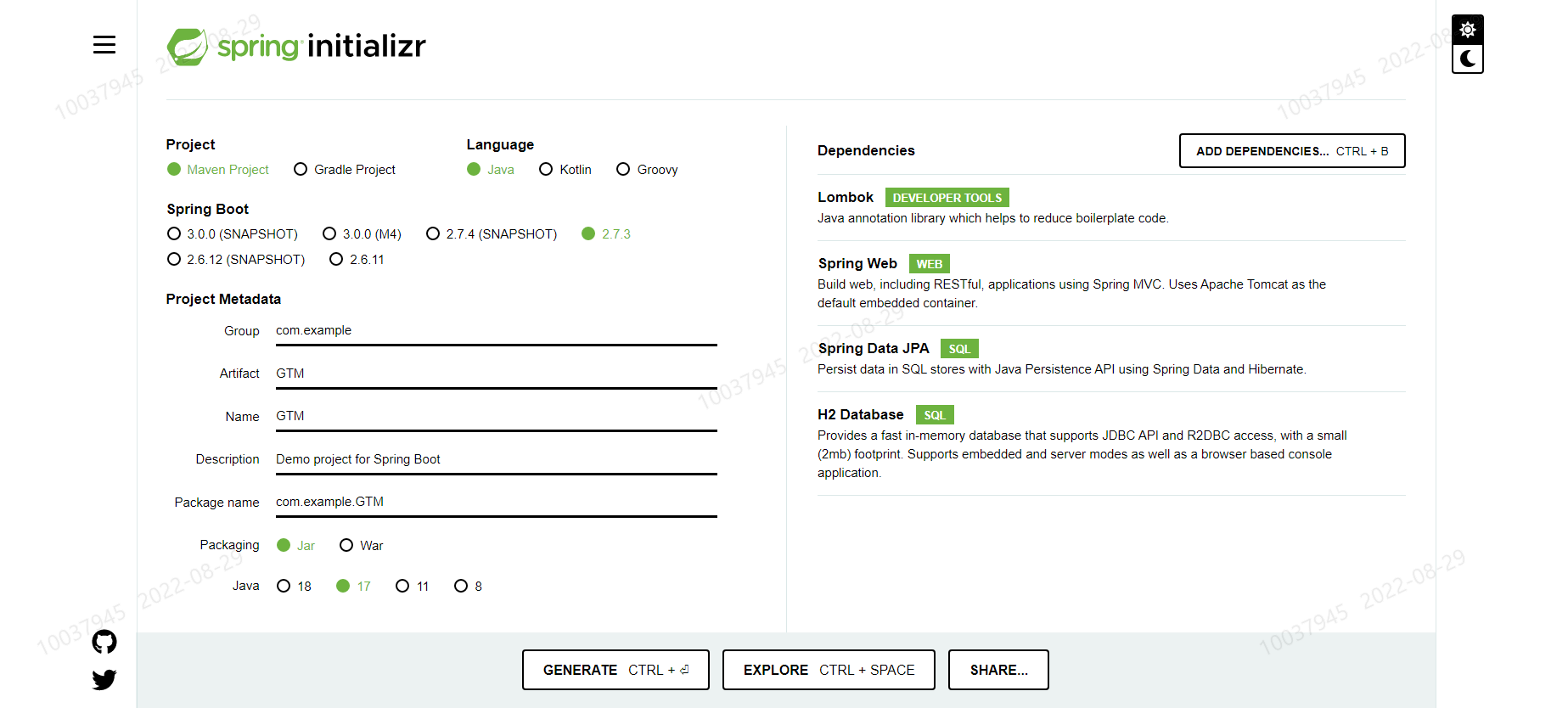Focus the Artifact input field
Viewport: 1568px width, 708px height.
tap(497, 374)
